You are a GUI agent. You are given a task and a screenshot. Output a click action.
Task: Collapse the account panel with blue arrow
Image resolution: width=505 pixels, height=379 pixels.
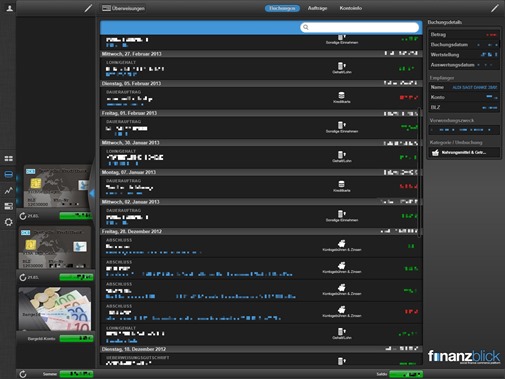point(92,193)
